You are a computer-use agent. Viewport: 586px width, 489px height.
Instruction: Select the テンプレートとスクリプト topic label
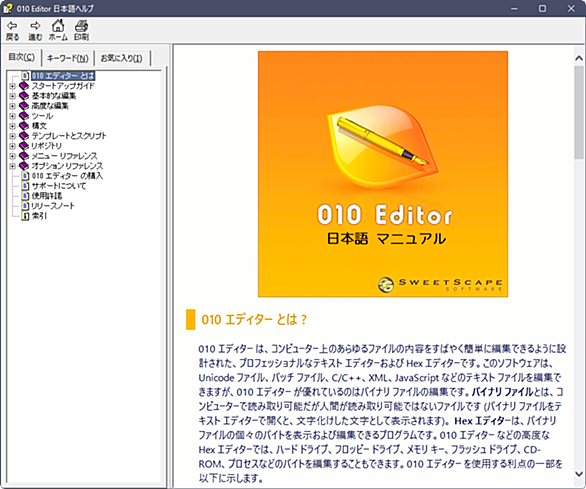point(69,136)
